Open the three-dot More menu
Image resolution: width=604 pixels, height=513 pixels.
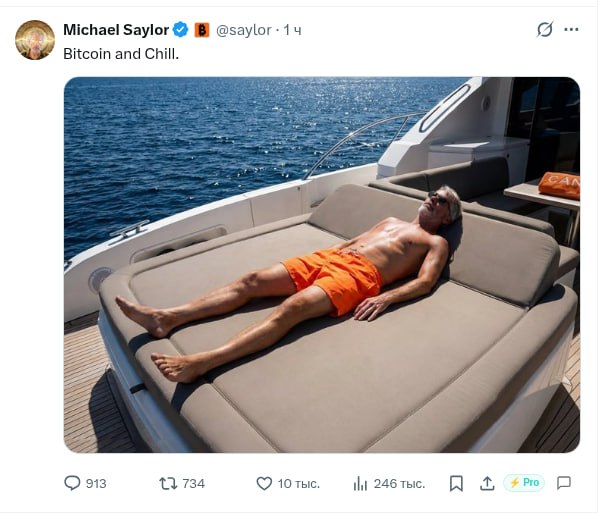coord(571,30)
